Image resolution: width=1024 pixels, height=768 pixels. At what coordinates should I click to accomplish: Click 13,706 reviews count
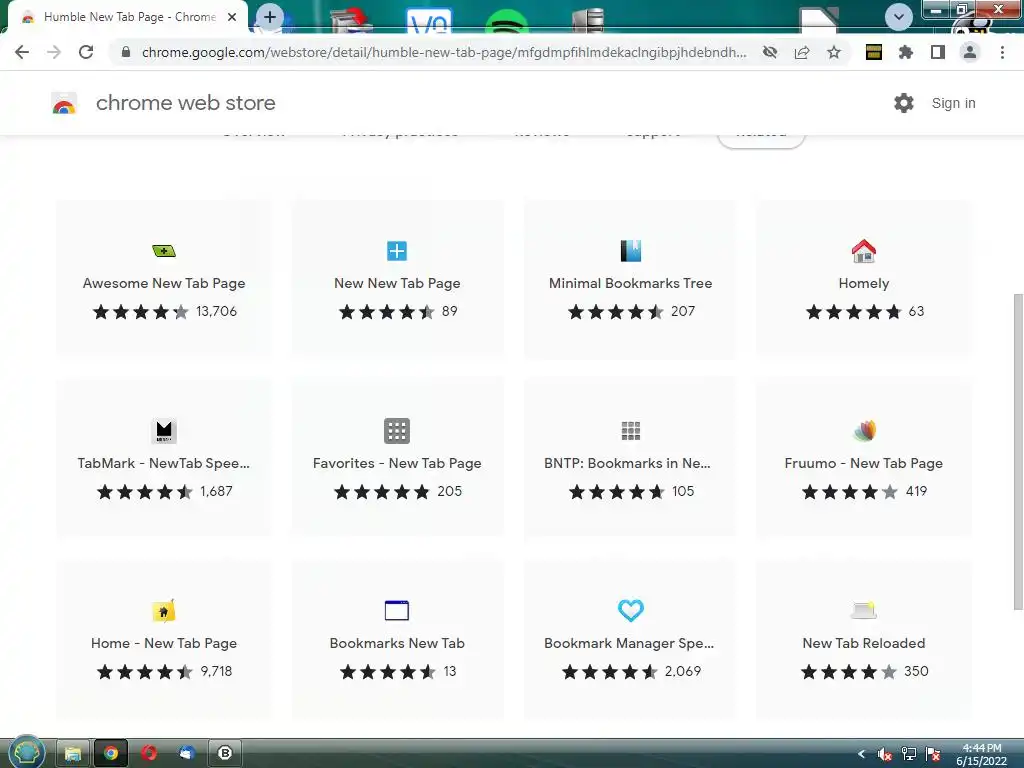point(216,312)
